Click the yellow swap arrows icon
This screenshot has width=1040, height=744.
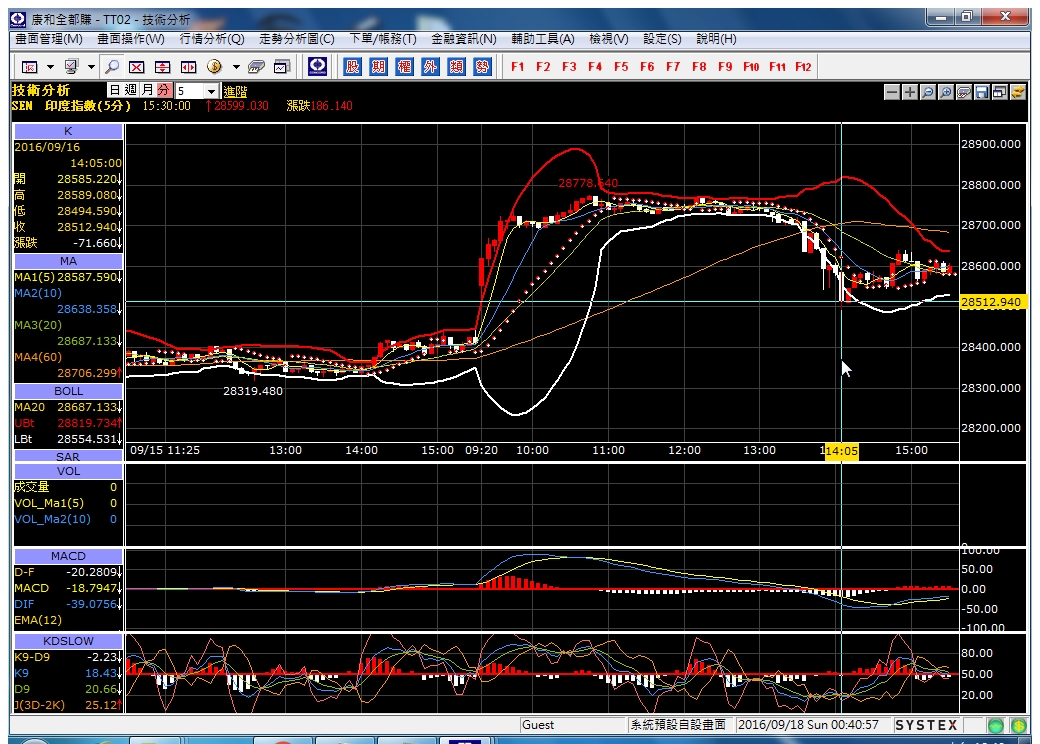[1017, 92]
